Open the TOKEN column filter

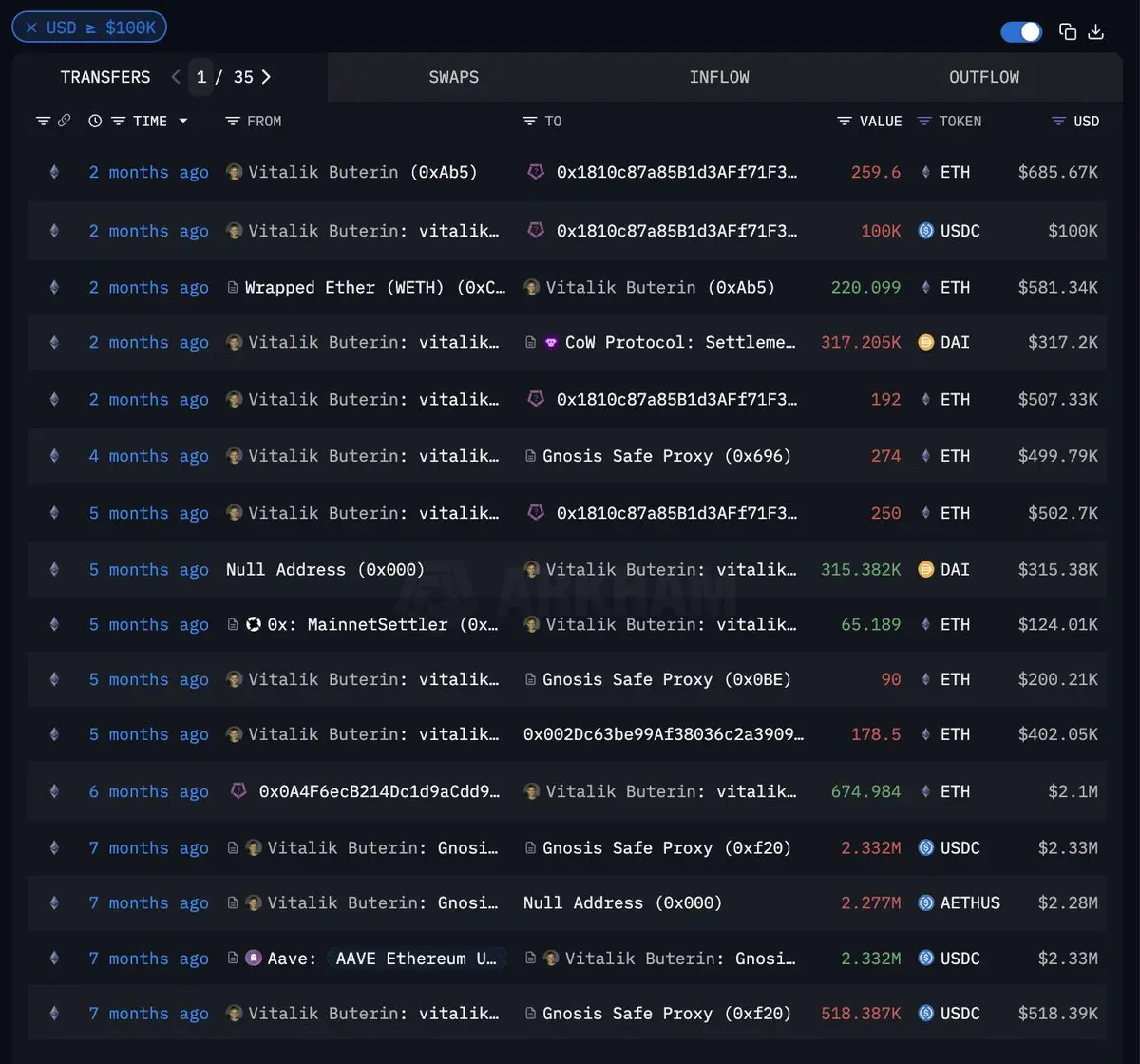pos(924,121)
